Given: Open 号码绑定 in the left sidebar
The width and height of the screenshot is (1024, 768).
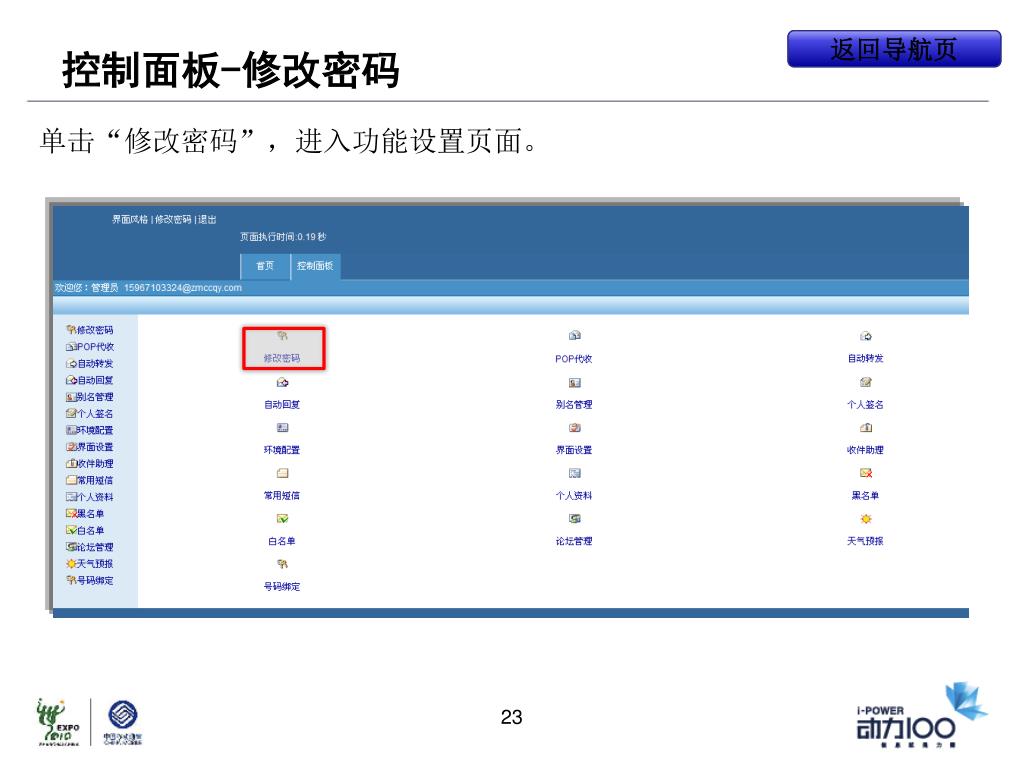Looking at the screenshot, I should tap(94, 580).
